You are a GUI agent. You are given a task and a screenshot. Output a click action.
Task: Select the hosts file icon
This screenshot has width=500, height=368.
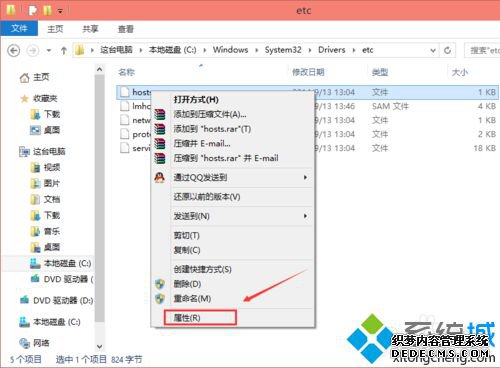[x=125, y=92]
